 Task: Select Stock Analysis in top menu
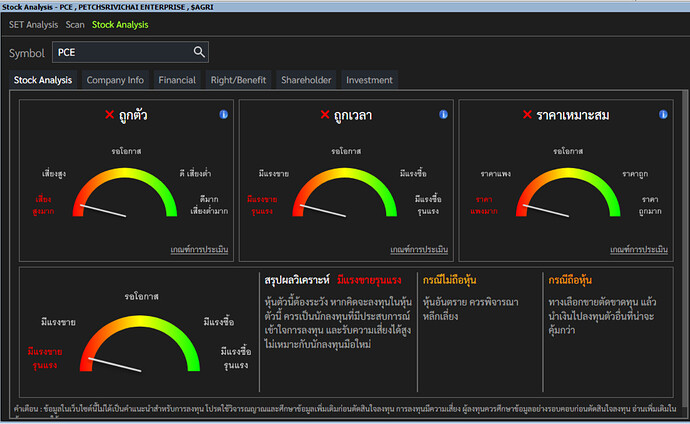pyautogui.click(x=120, y=25)
